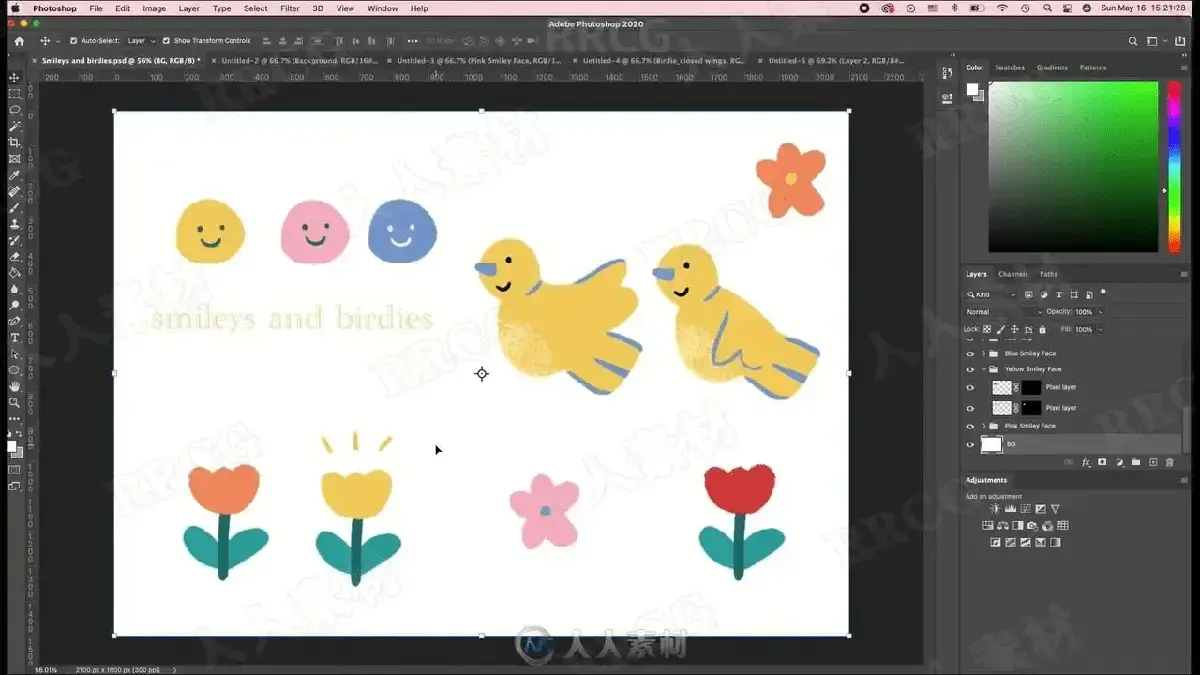The image size is (1200, 675).
Task: Select the BG layer thumbnail
Action: pos(991,444)
